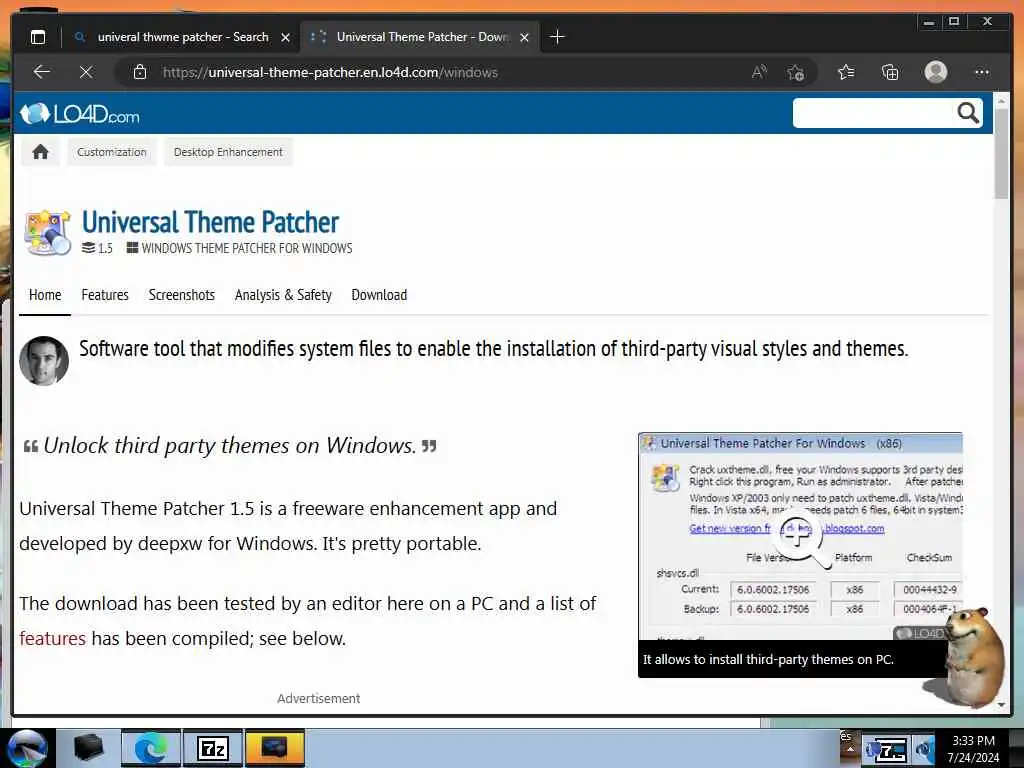This screenshot has width=1024, height=768.
Task: Click the editor's avatar photo
Action: (x=44, y=361)
